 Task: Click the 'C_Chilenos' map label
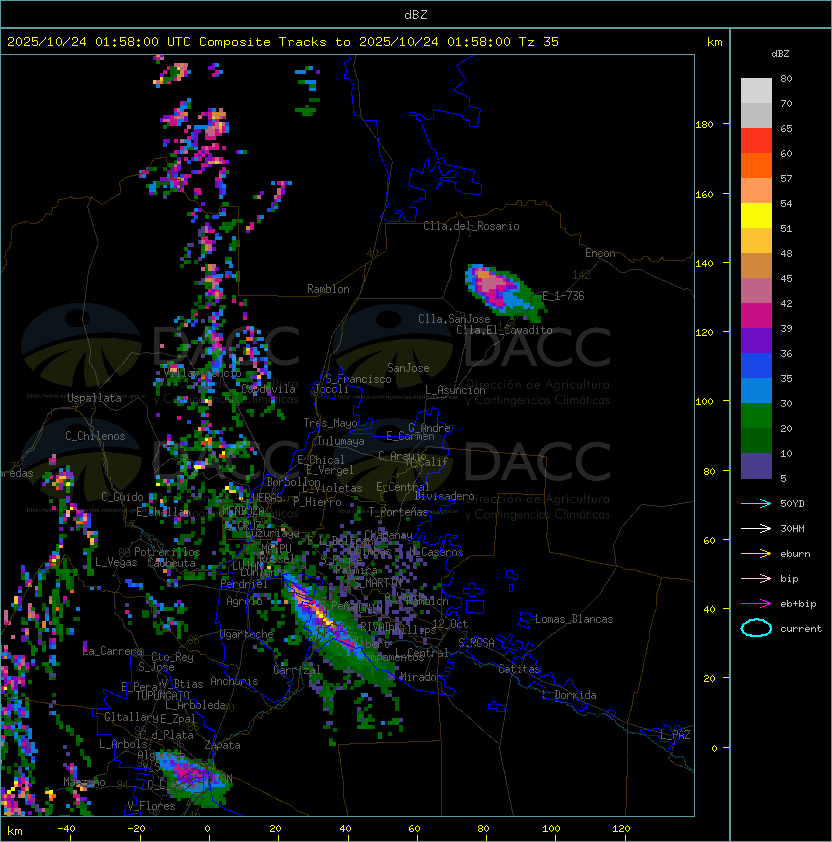click(95, 436)
